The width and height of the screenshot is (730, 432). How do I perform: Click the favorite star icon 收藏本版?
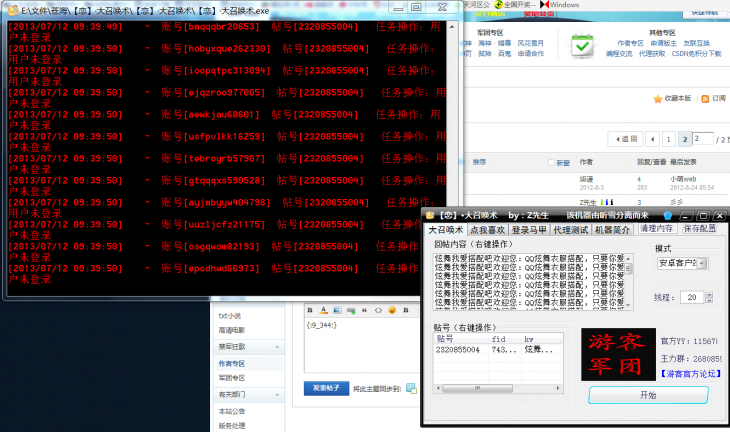657,99
